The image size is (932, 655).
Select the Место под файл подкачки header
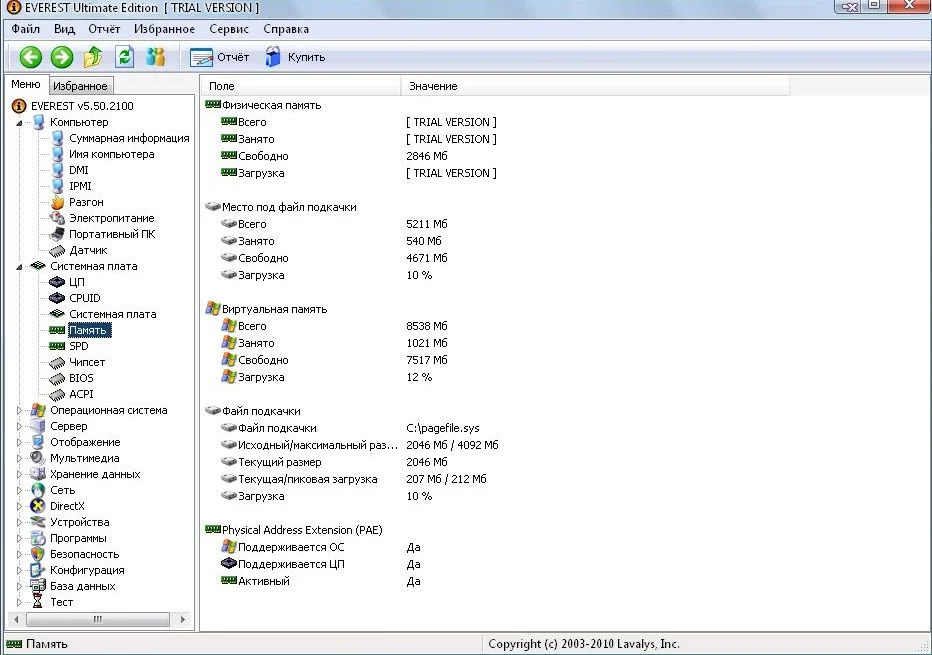click(289, 207)
